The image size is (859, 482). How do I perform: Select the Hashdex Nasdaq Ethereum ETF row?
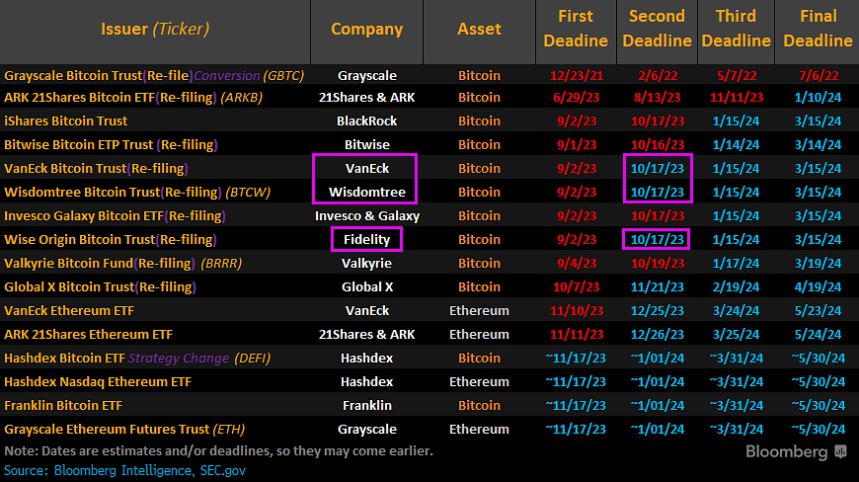pyautogui.click(x=97, y=381)
